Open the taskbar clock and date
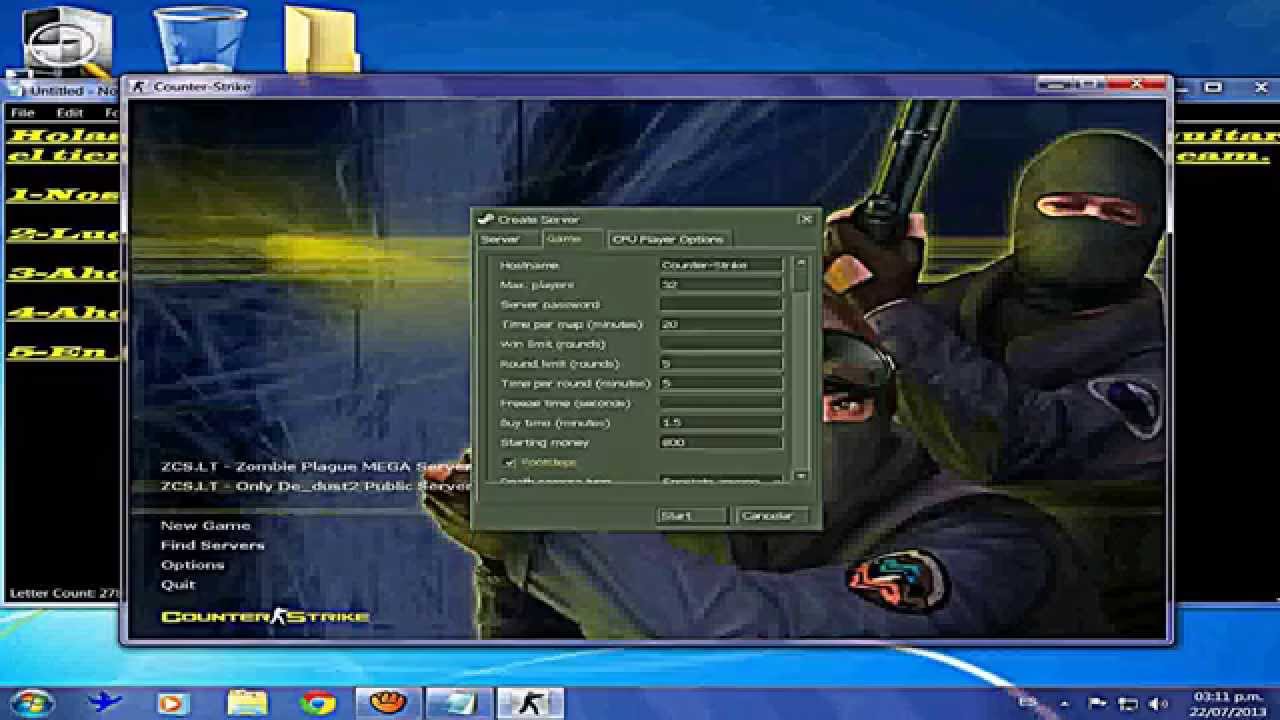 pyautogui.click(x=1229, y=703)
